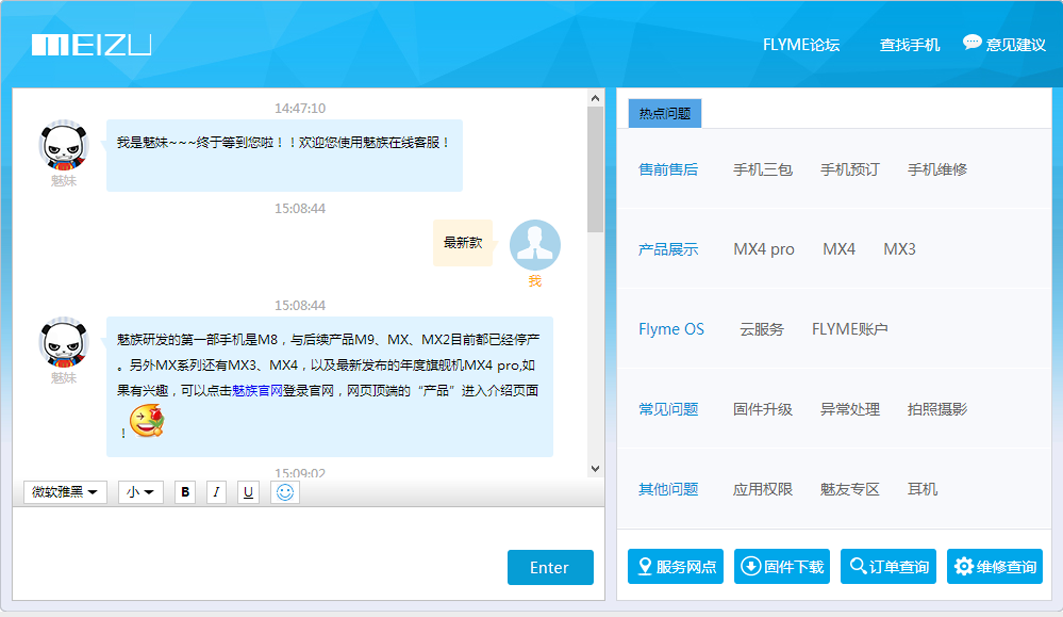The image size is (1063, 617).
Task: Click the user avatar labeled 我
Action: [535, 245]
